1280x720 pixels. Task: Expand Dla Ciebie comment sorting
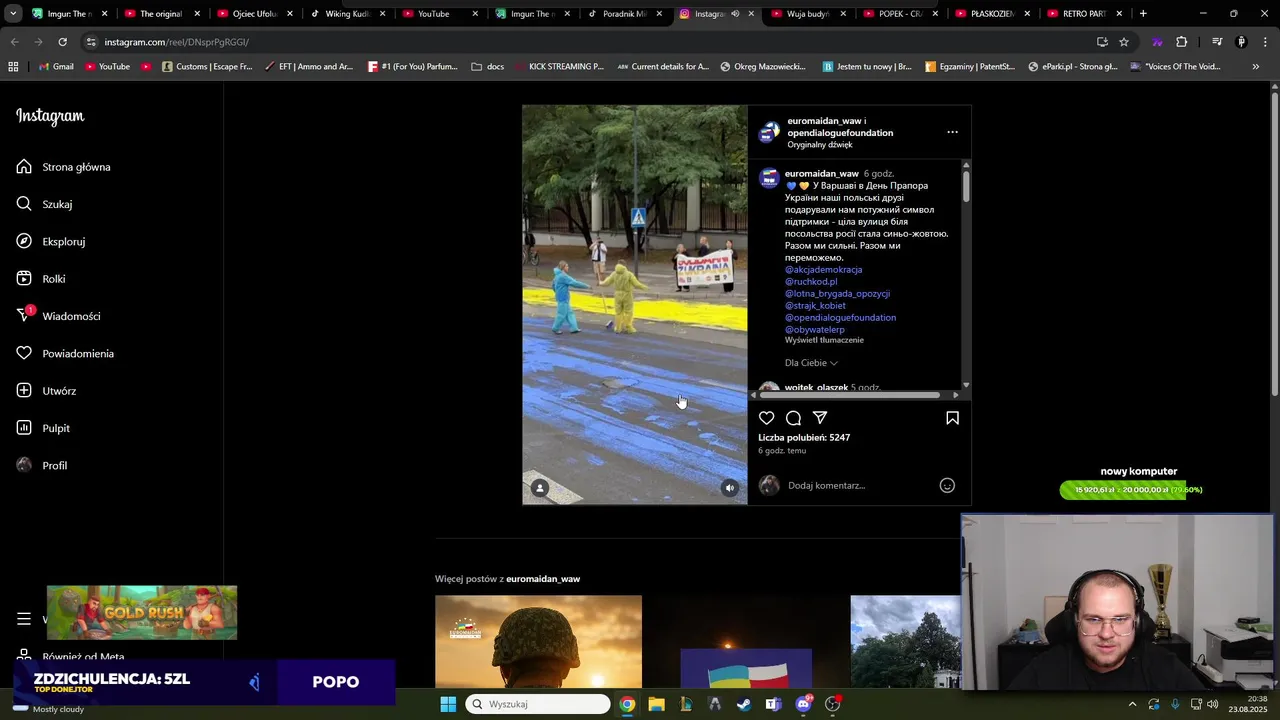pos(811,363)
